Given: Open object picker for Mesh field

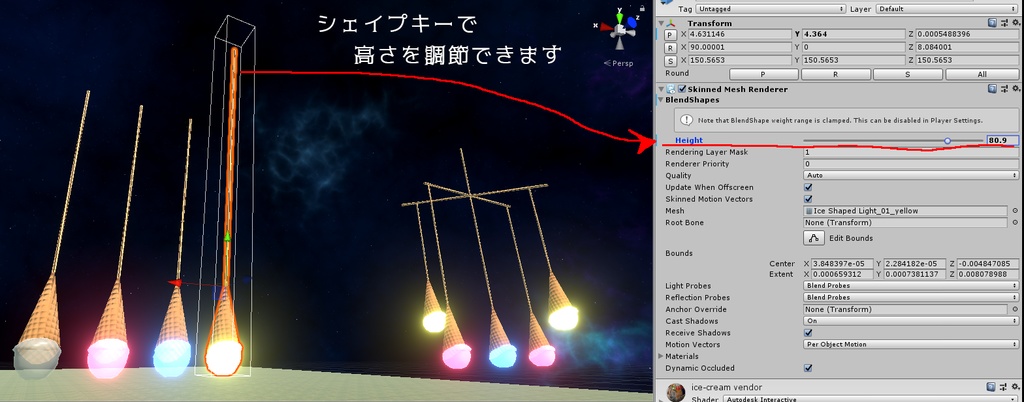Looking at the screenshot, I should pos(1016,211).
